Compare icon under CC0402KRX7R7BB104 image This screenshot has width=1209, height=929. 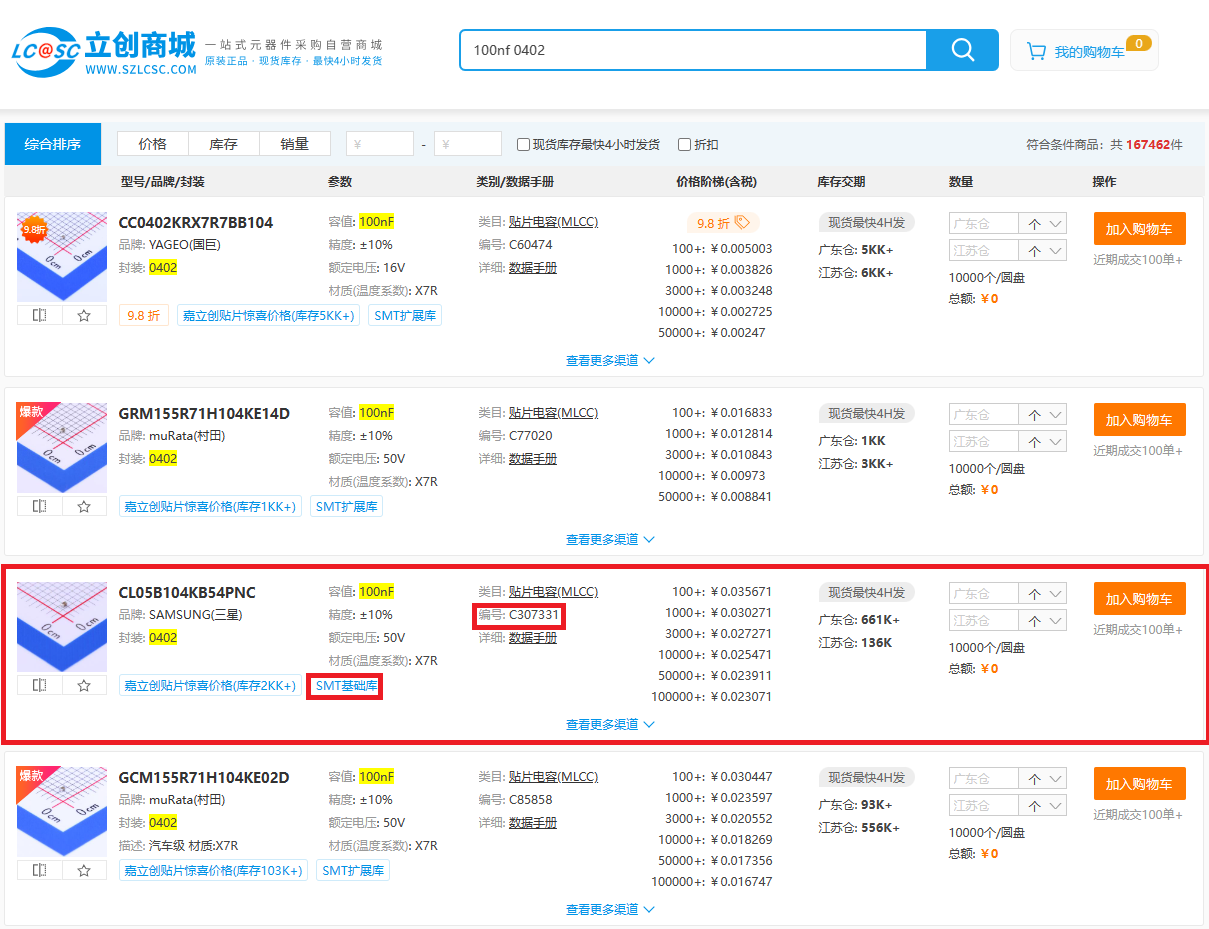coord(40,315)
